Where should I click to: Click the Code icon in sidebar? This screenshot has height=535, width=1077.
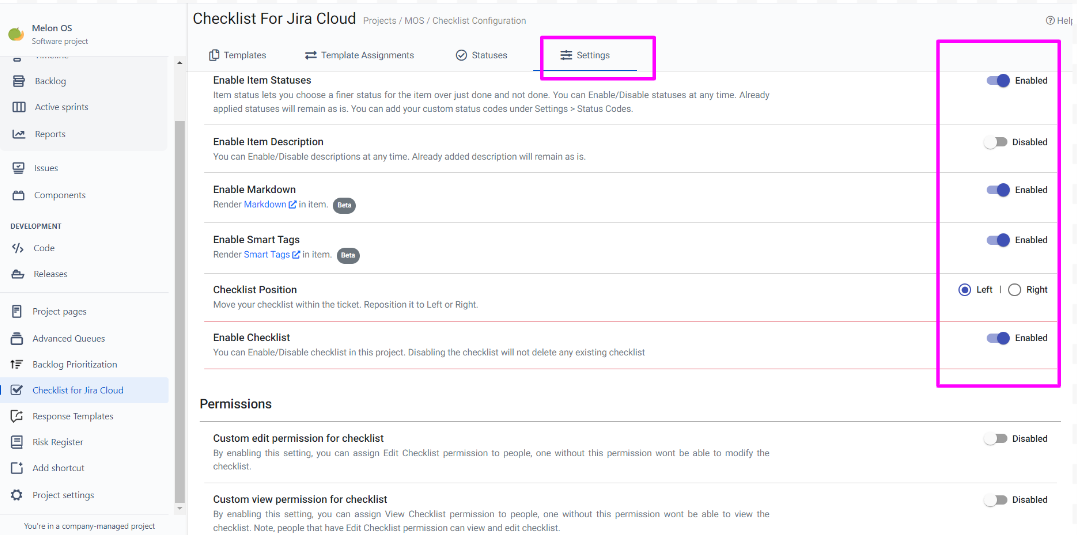click(17, 248)
